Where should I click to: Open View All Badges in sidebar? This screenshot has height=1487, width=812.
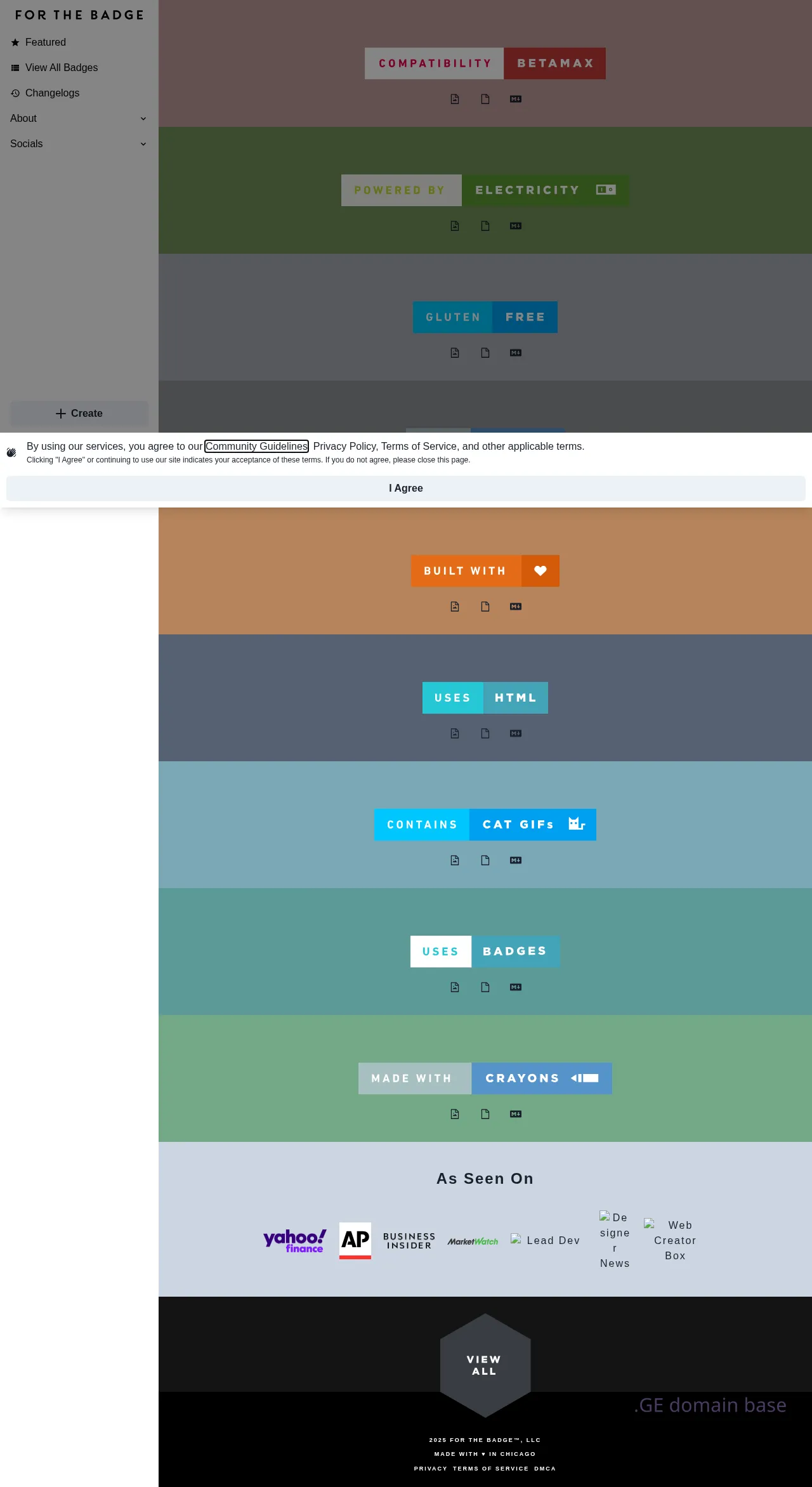[x=61, y=68]
